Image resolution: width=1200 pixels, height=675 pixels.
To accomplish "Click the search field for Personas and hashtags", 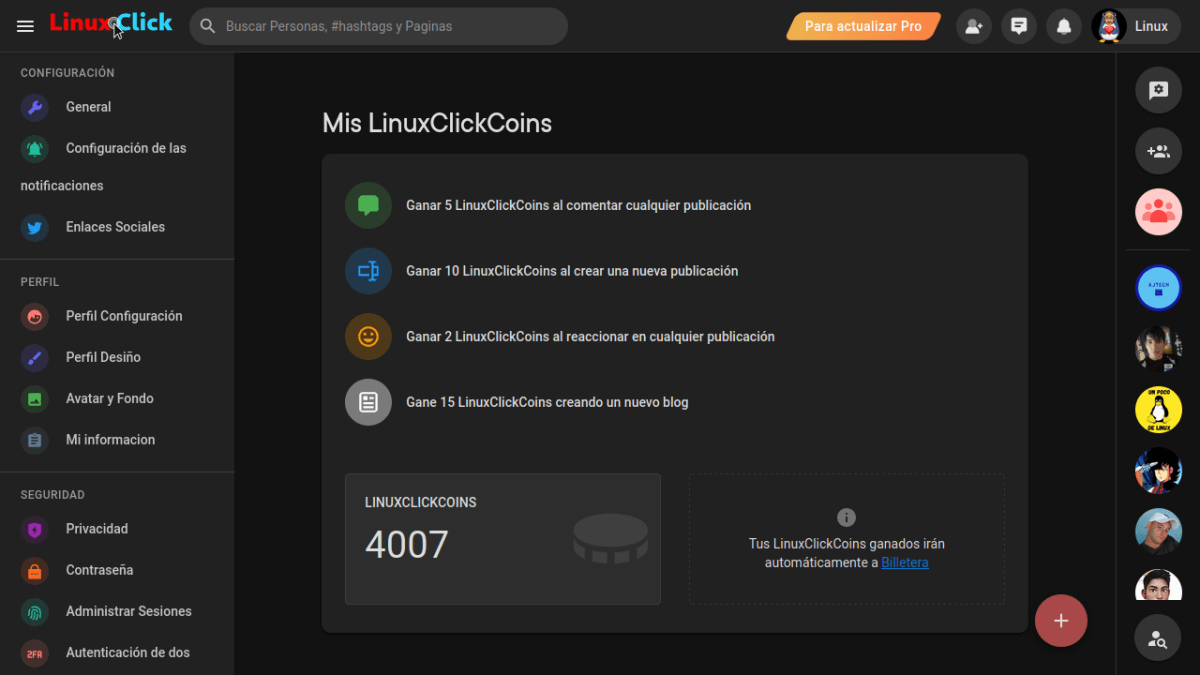I will pyautogui.click(x=380, y=26).
